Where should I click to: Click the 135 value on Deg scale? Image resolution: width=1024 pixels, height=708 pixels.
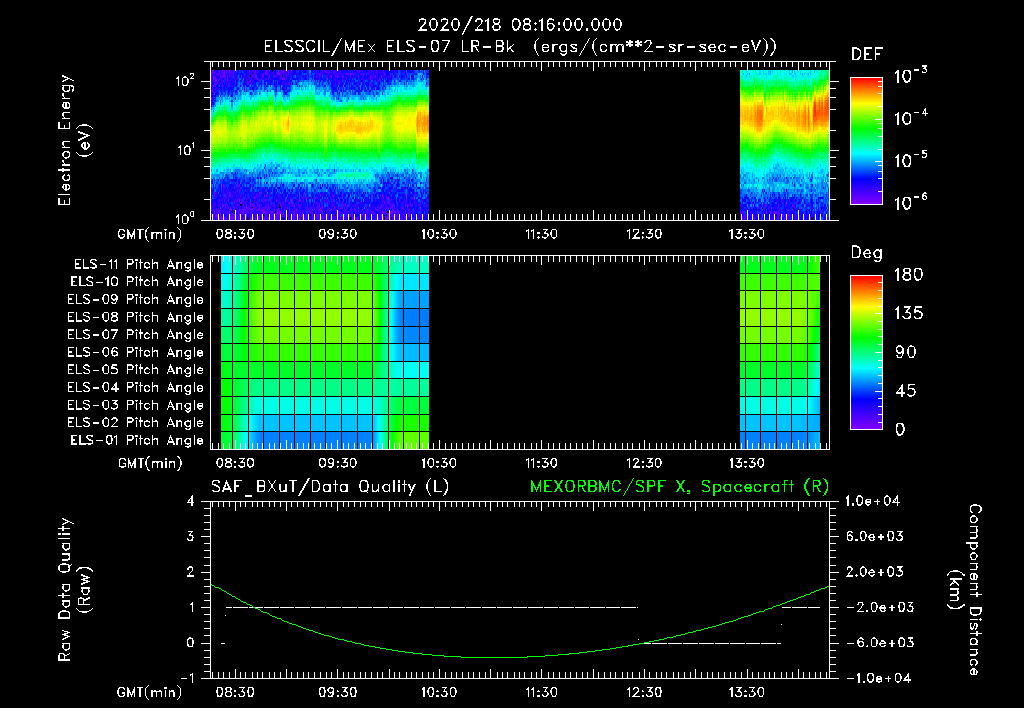[x=909, y=314]
